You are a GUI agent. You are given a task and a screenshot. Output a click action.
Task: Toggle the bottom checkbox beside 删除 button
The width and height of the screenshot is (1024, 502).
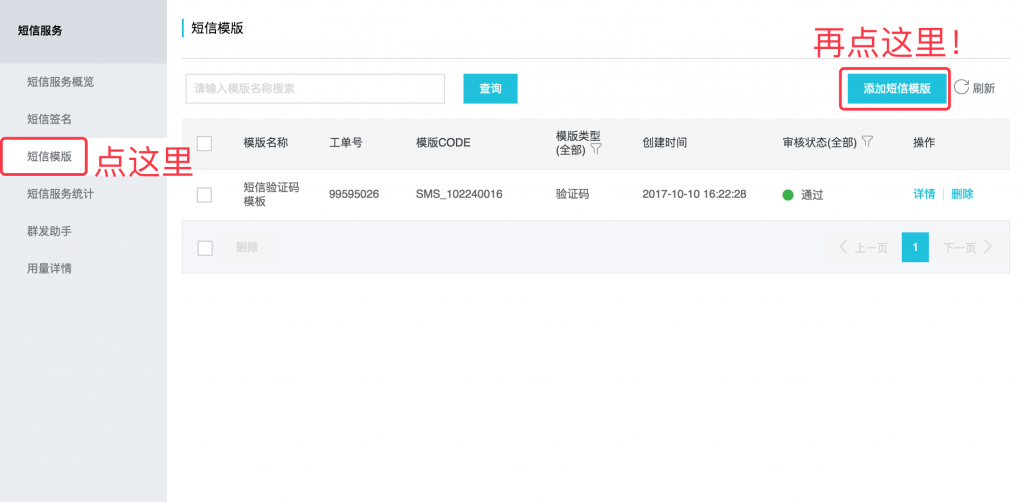click(205, 248)
